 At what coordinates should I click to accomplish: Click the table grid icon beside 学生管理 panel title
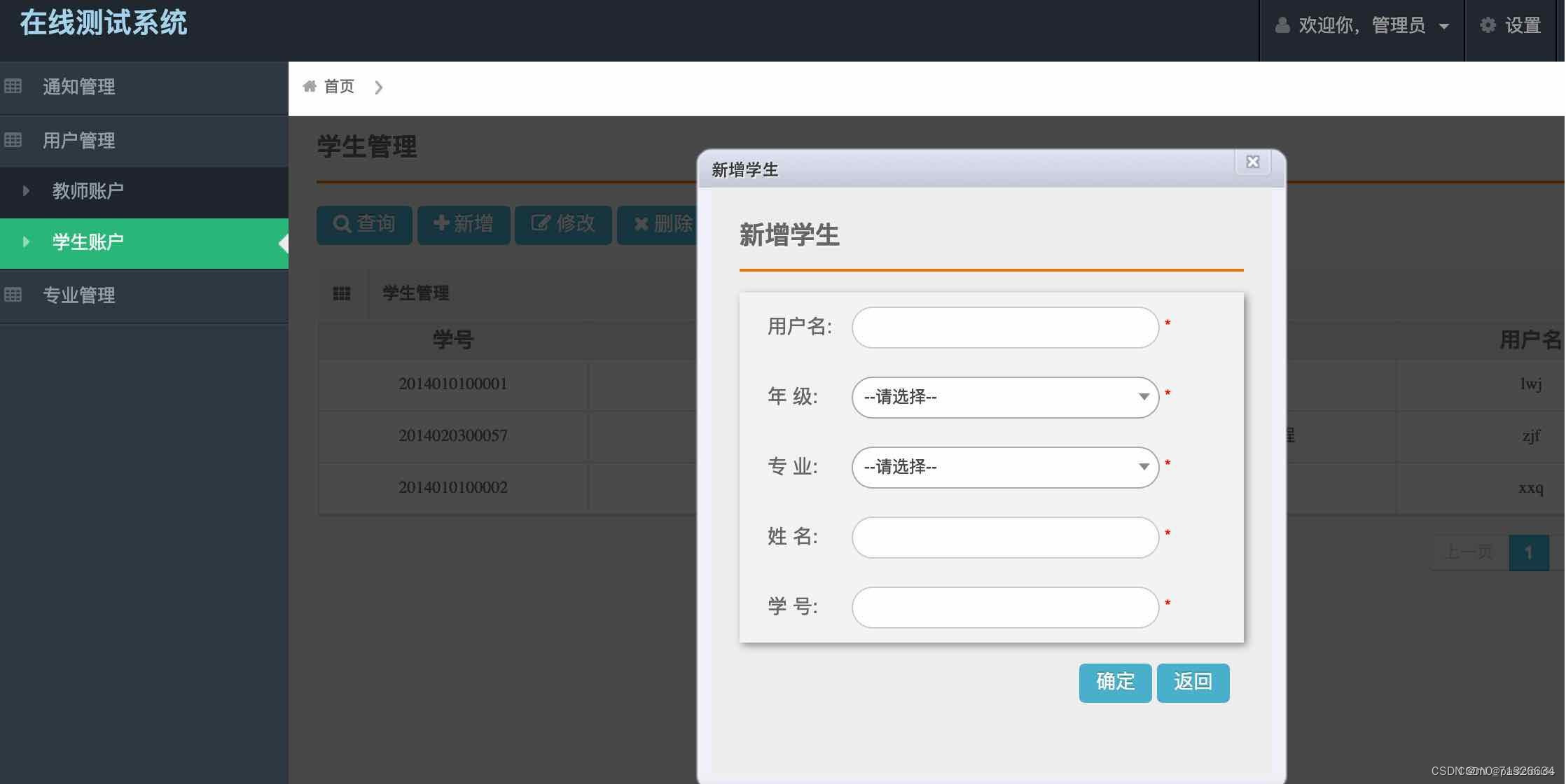tap(342, 293)
